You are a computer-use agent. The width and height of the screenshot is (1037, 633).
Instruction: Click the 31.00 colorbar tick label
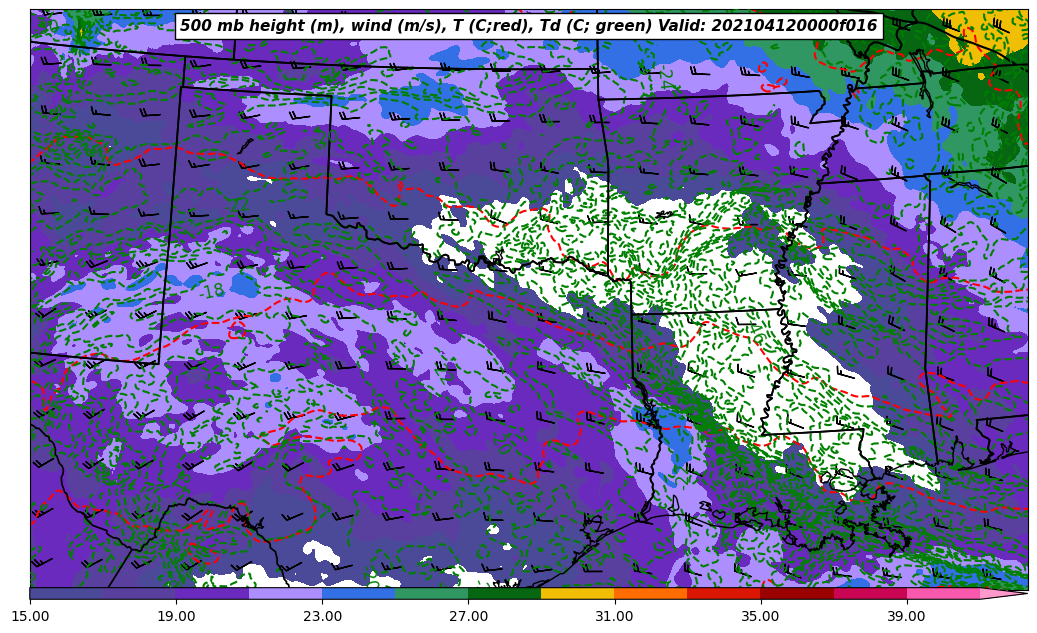pos(614,616)
